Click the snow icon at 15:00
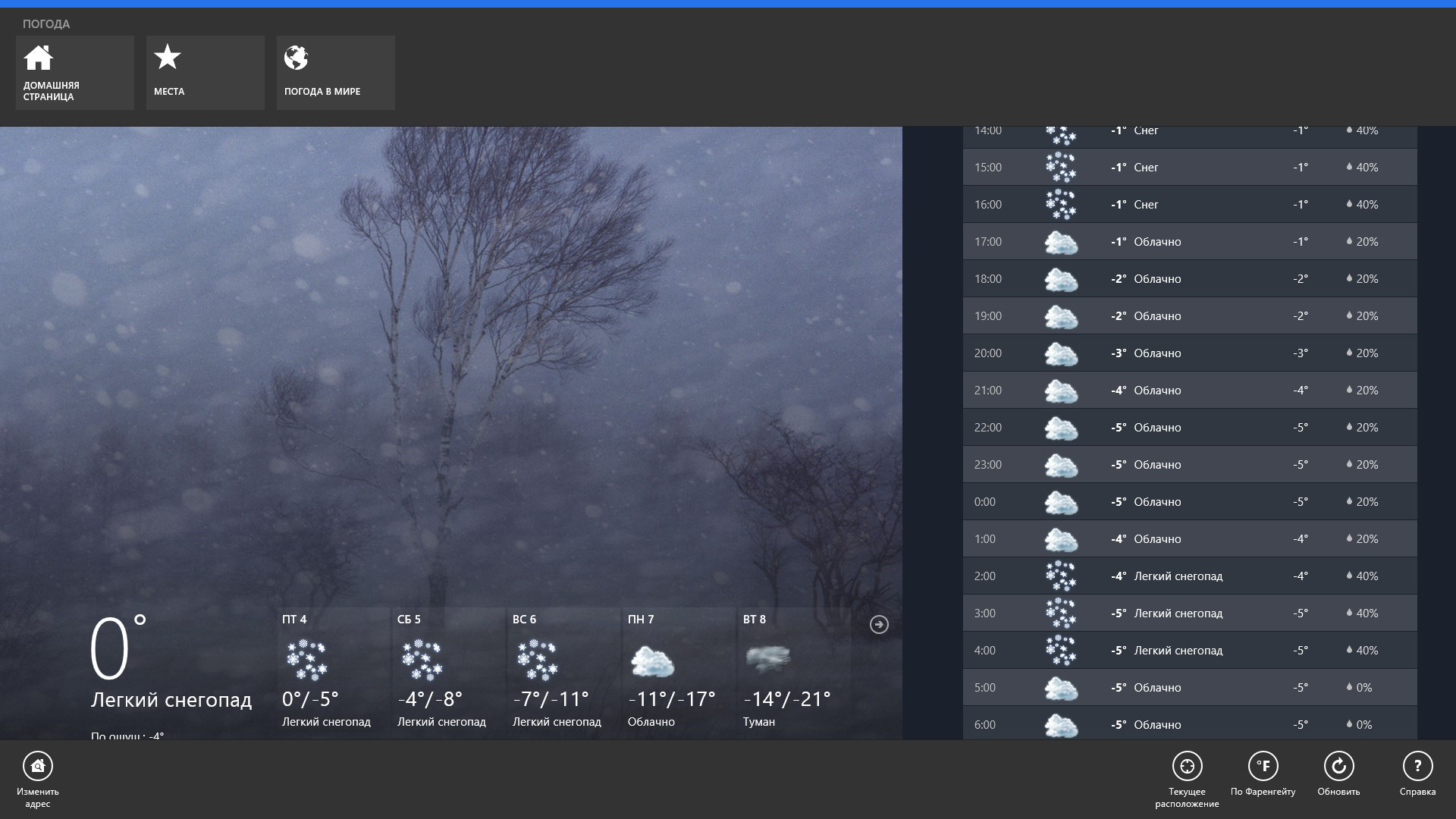The height and width of the screenshot is (819, 1456). pos(1060,168)
